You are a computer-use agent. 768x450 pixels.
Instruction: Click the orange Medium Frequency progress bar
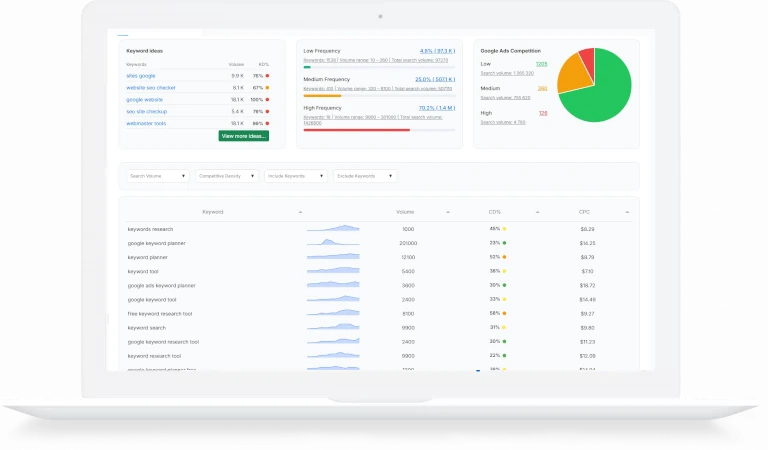(x=322, y=96)
